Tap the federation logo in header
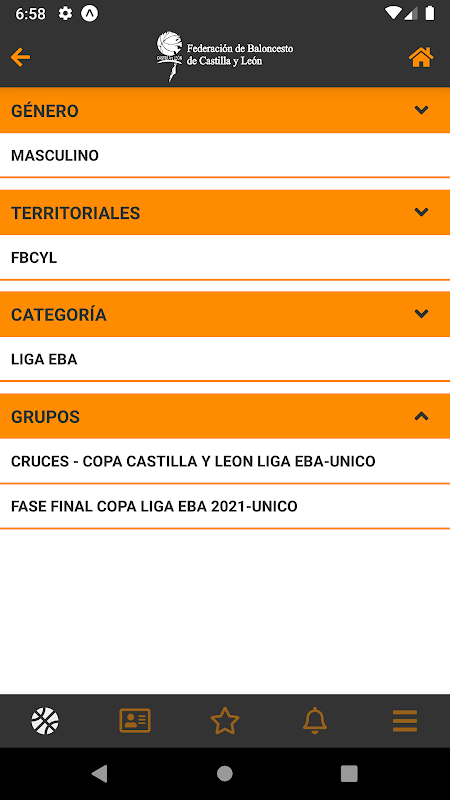Viewport: 450px width, 800px height. coord(225,57)
